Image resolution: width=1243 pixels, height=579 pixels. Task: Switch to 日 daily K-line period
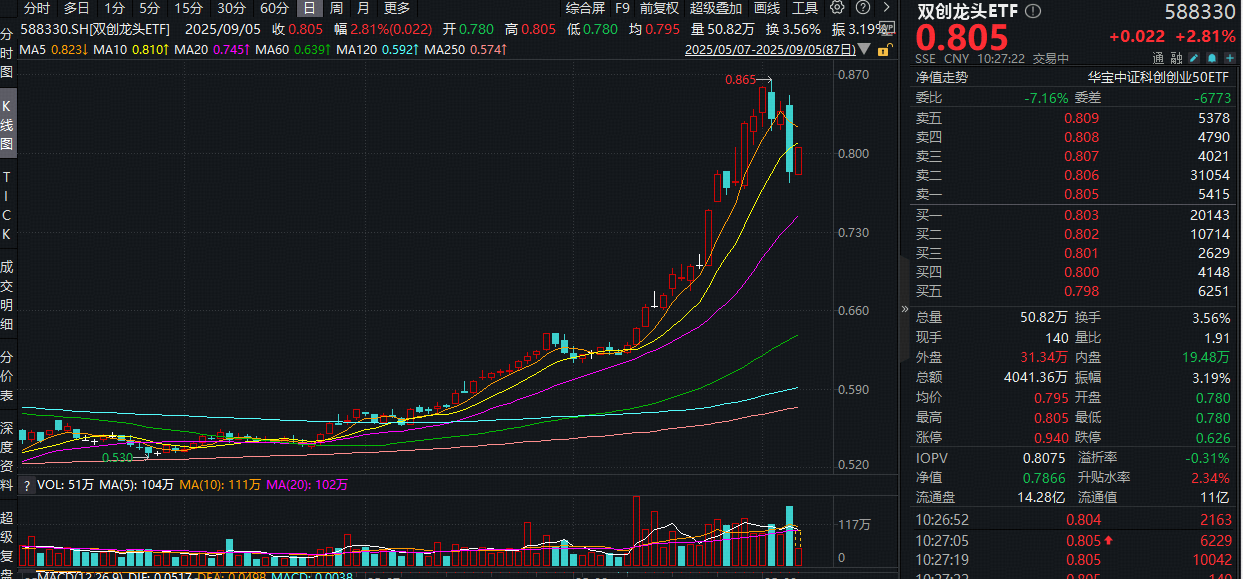(x=310, y=8)
